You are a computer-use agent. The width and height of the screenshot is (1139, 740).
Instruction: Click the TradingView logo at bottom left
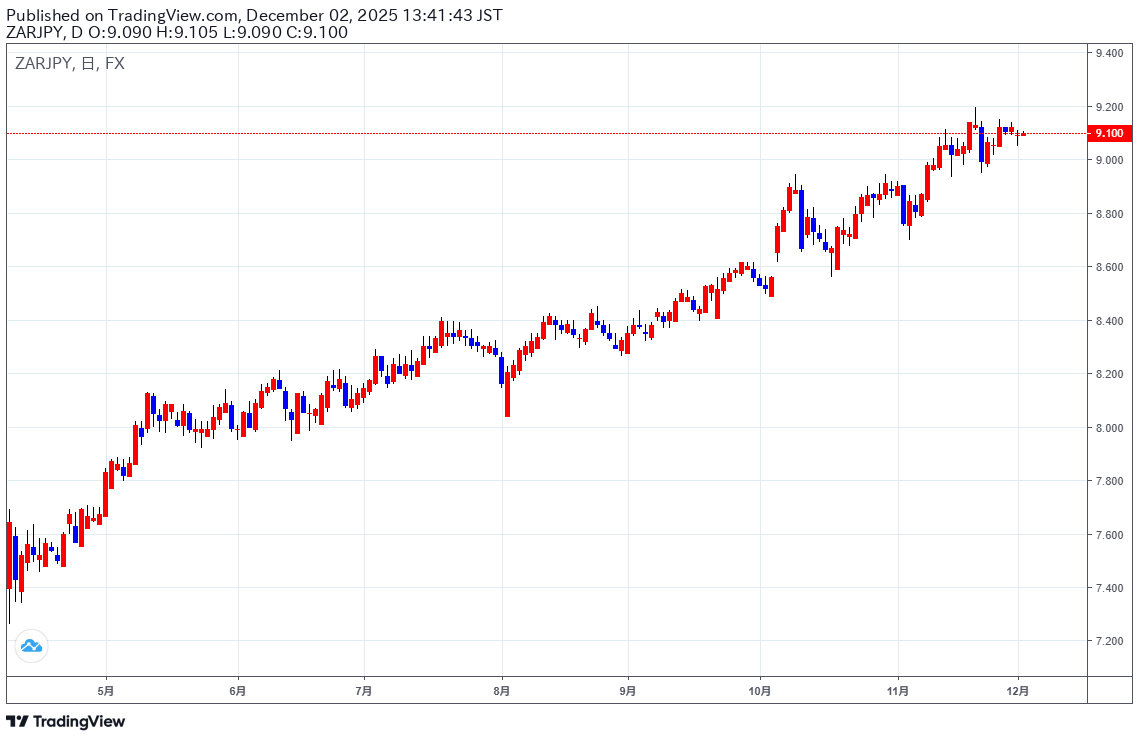pyautogui.click(x=66, y=721)
